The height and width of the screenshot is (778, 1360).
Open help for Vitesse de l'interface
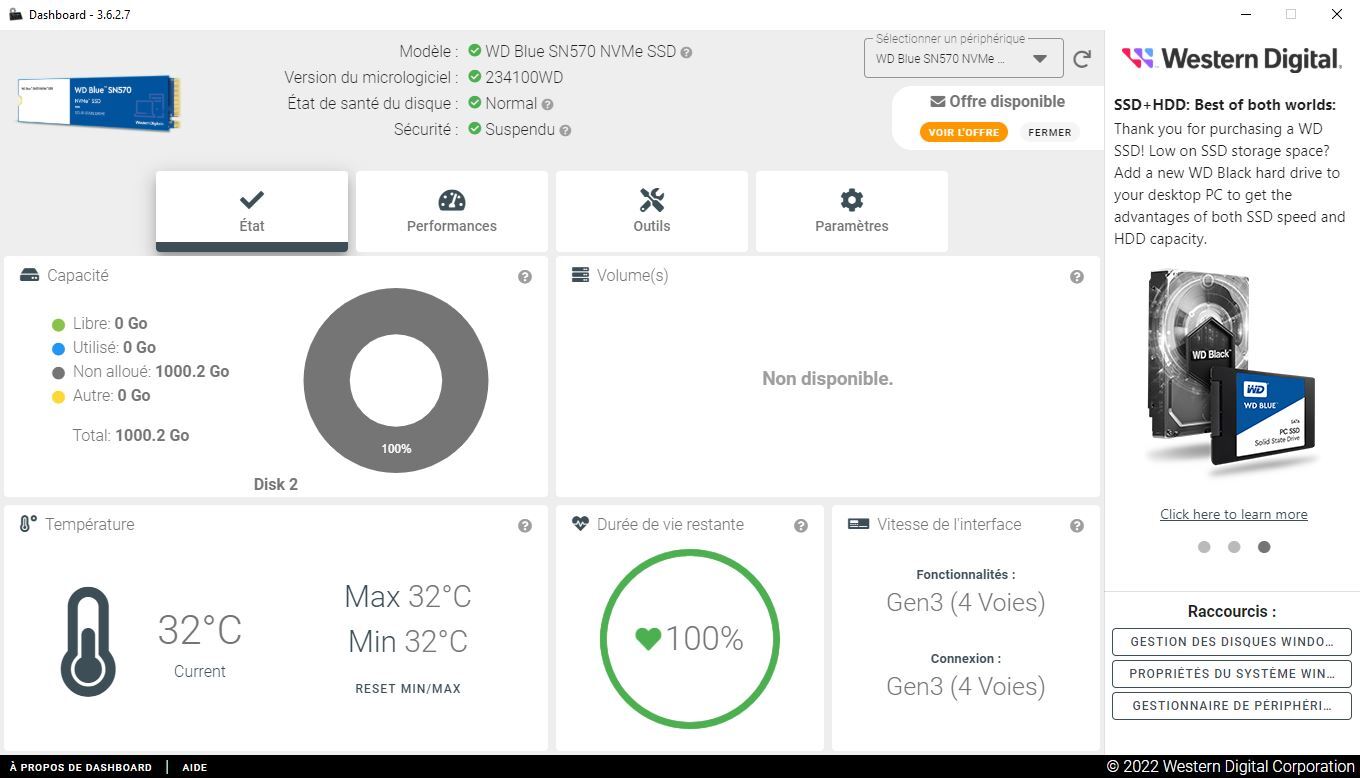coord(1077,525)
